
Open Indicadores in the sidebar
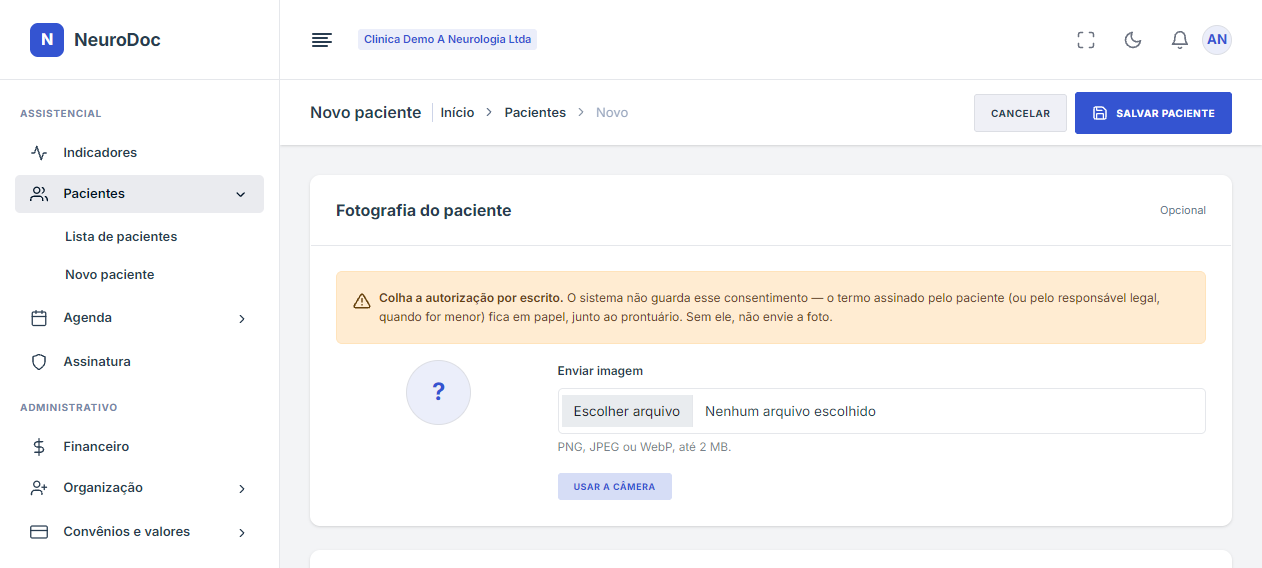point(139,153)
